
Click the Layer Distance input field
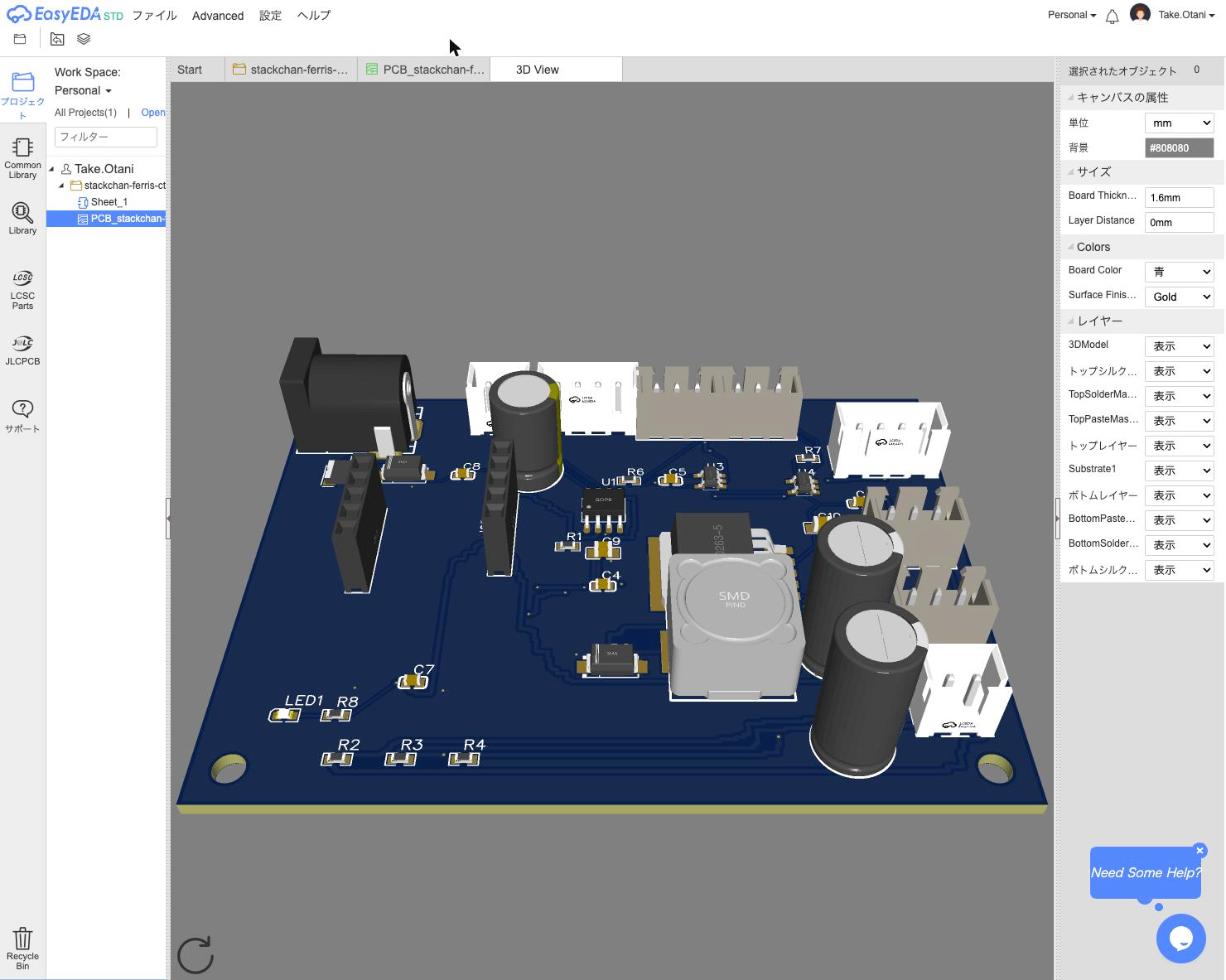[x=1179, y=222]
